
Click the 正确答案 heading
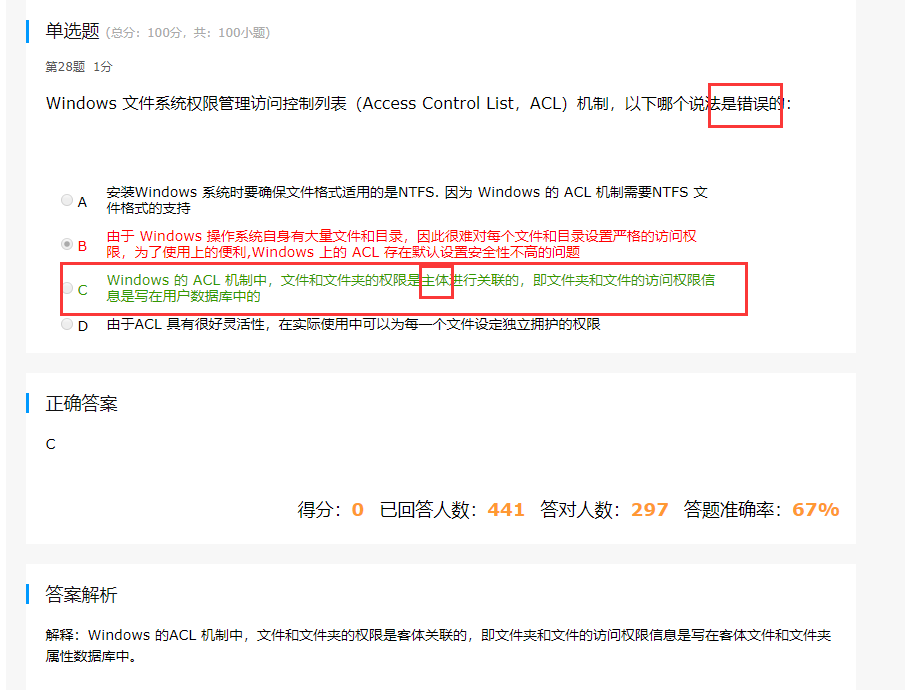[81, 403]
